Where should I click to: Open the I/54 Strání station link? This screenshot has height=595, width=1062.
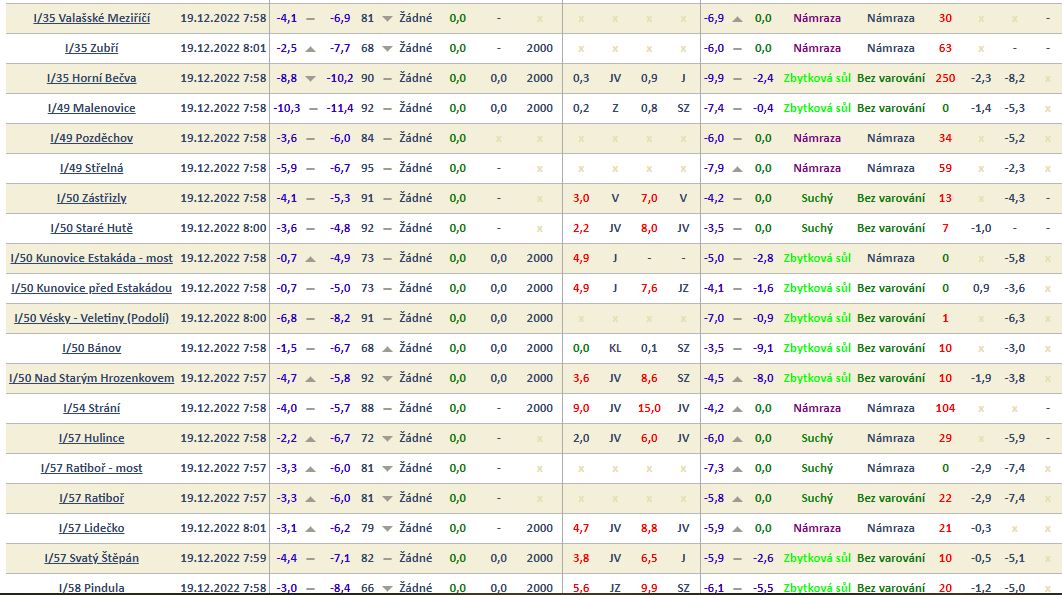point(91,408)
